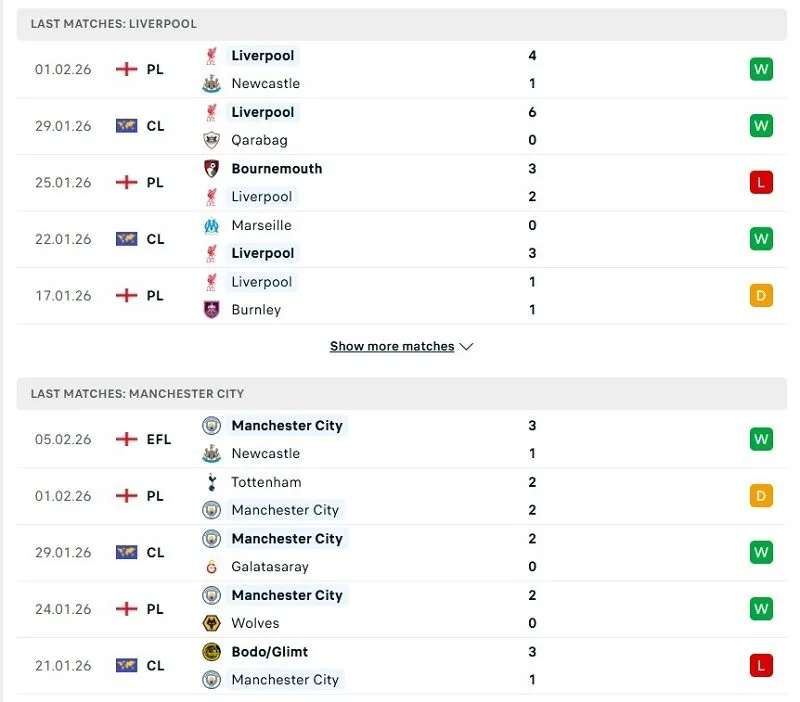Click the Tottenham club crest icon

click(211, 482)
